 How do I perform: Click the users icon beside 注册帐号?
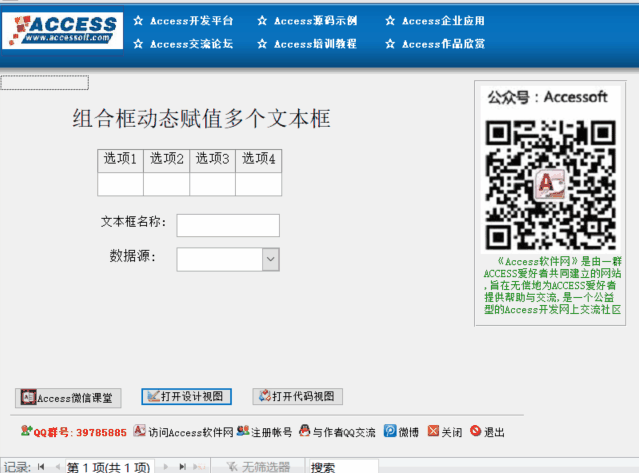pos(243,431)
